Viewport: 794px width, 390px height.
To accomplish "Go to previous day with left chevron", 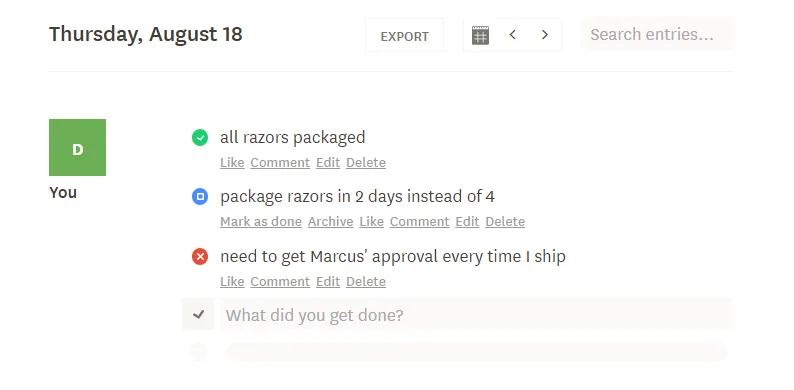I will (512, 34).
